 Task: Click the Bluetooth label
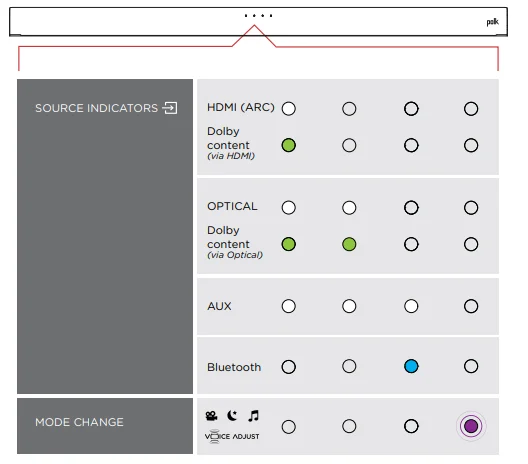point(234,367)
